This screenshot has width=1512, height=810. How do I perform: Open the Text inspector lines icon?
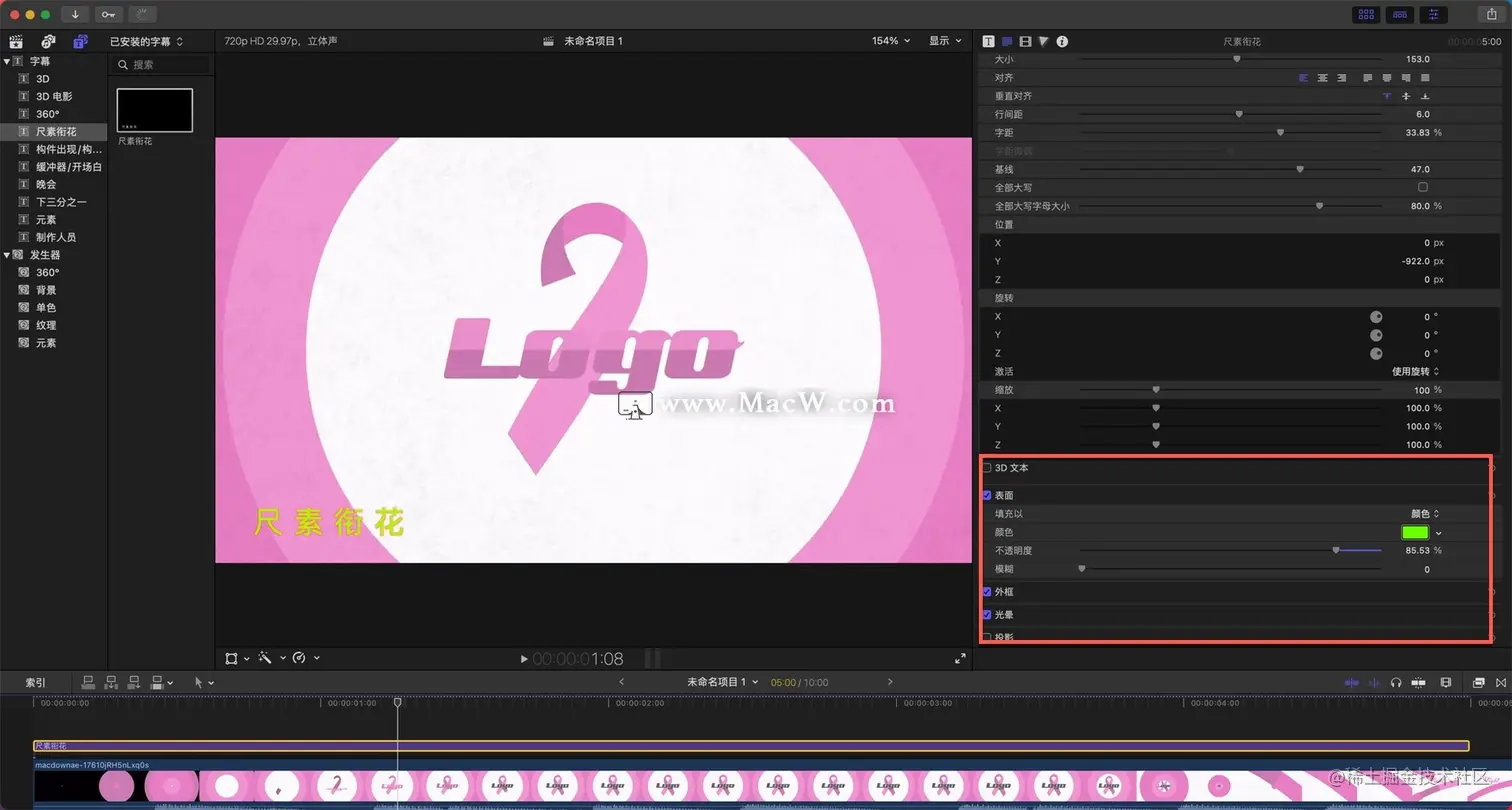1007,41
